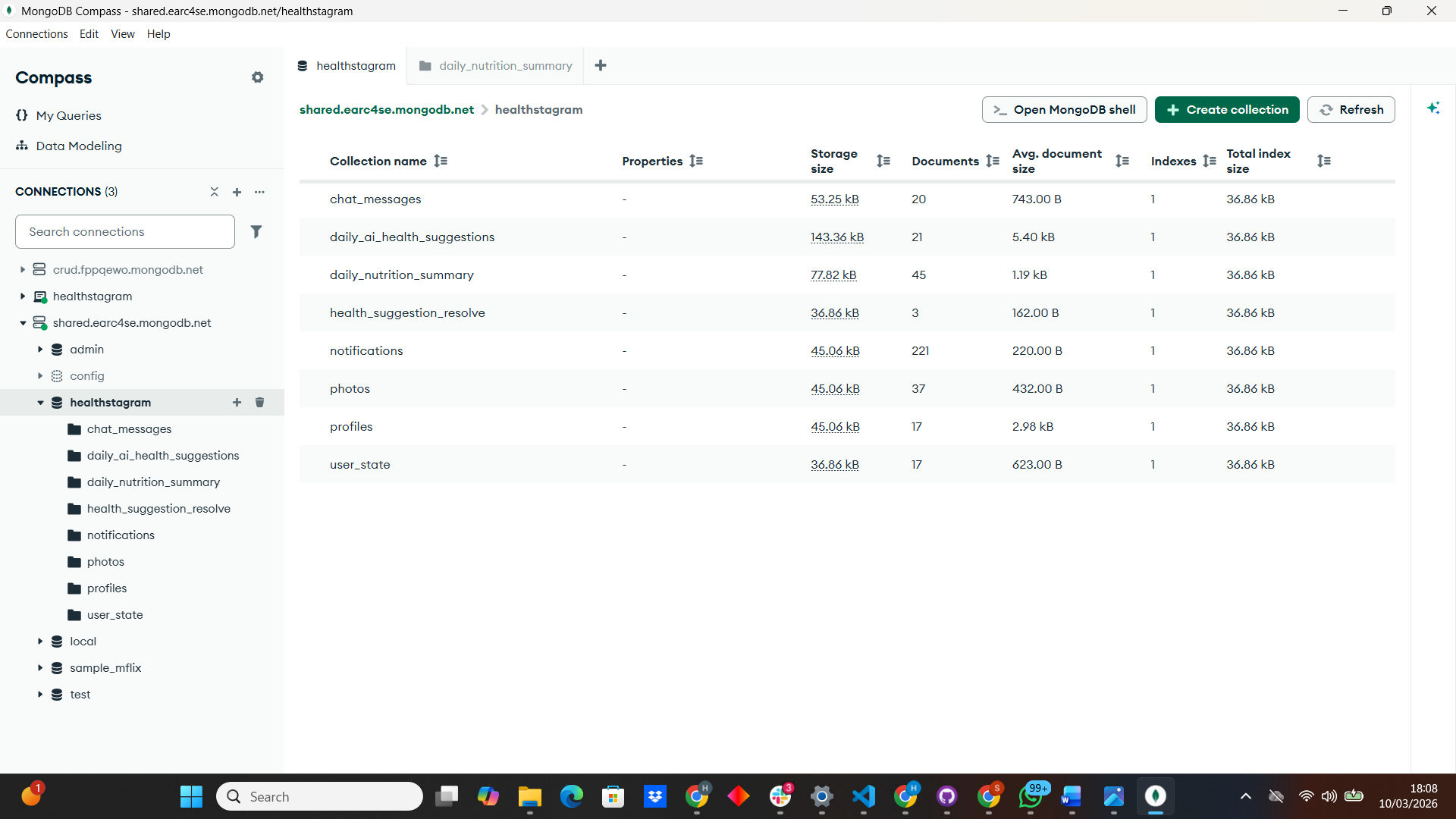The image size is (1456, 819).
Task: Click the add new connection plus icon
Action: (x=237, y=192)
